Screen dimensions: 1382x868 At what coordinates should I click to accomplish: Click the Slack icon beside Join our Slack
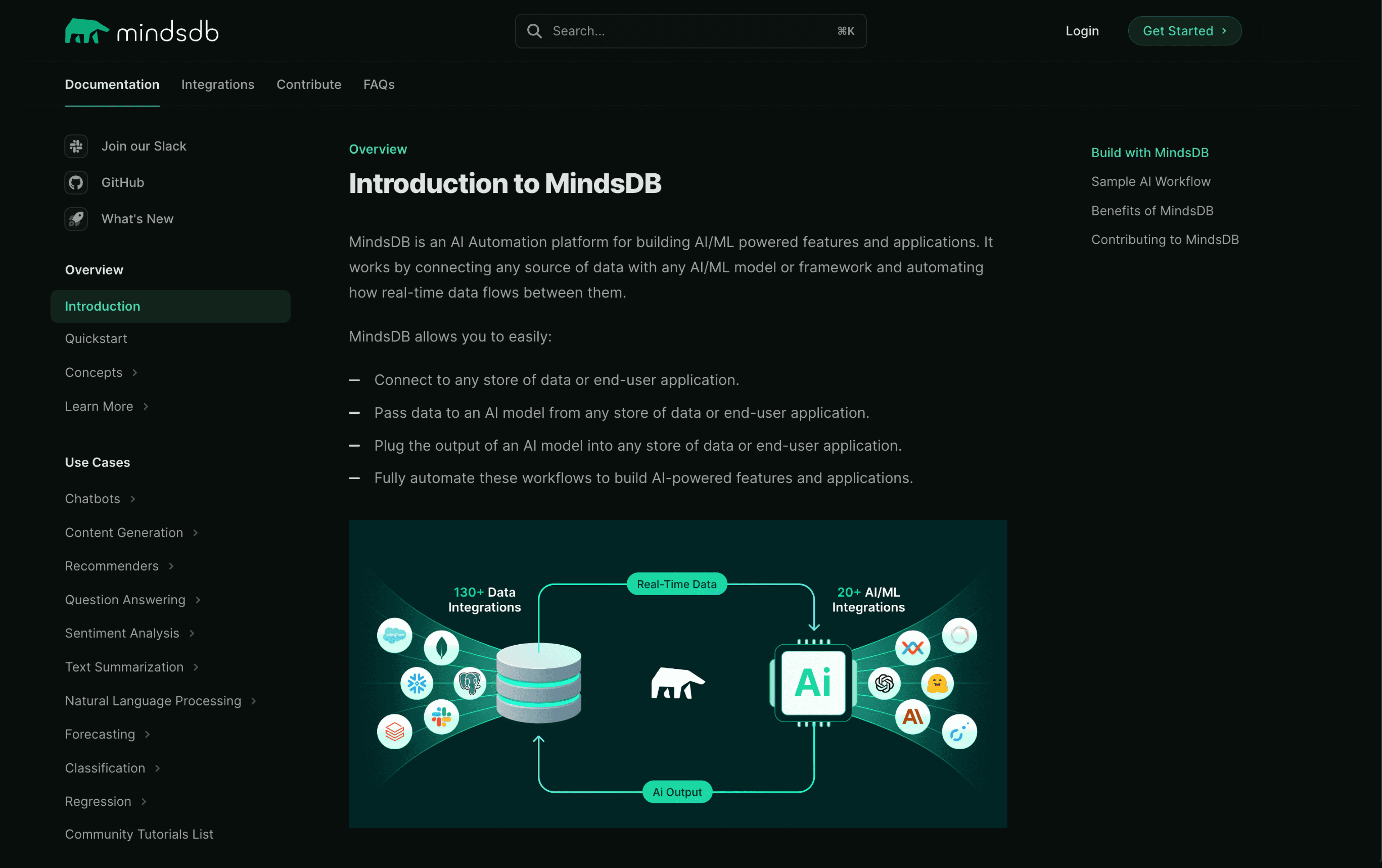pyautogui.click(x=76, y=146)
